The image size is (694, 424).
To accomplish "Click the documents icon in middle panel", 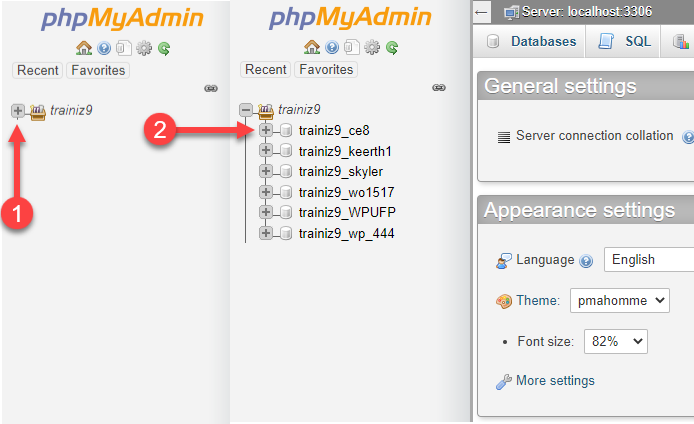I will click(352, 47).
